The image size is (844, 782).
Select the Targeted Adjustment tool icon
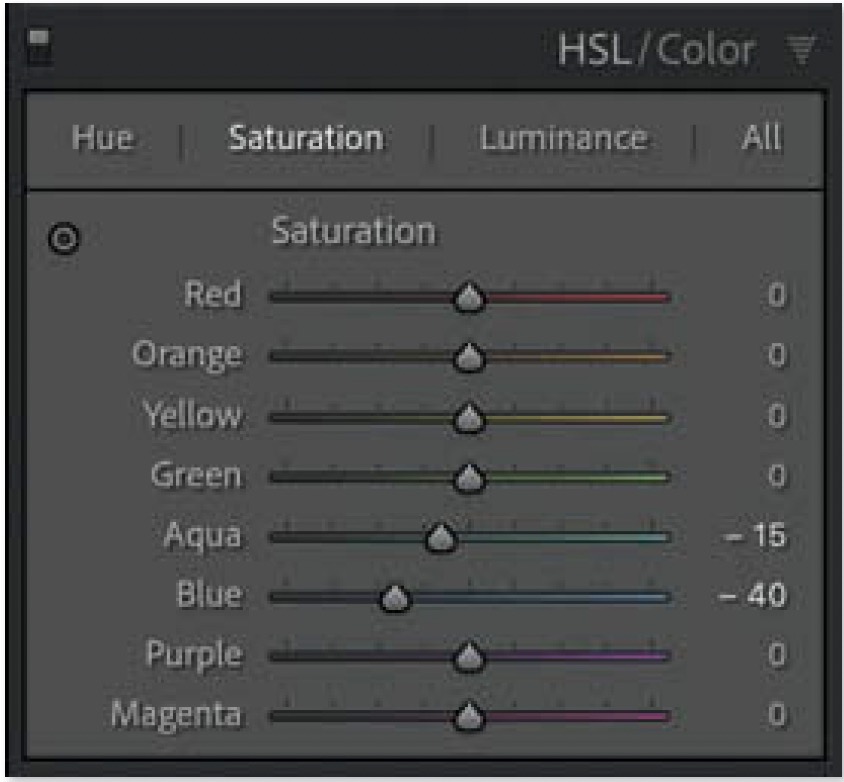(x=65, y=240)
